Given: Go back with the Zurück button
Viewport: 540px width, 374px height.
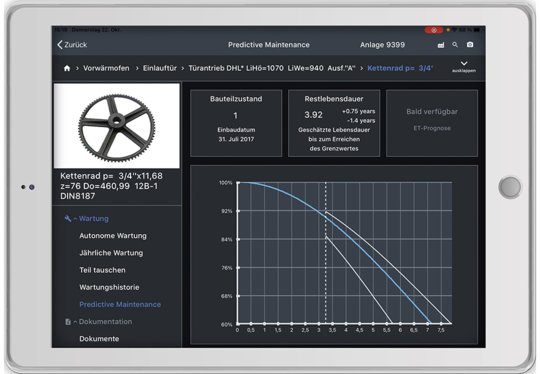Looking at the screenshot, I should coord(72,45).
